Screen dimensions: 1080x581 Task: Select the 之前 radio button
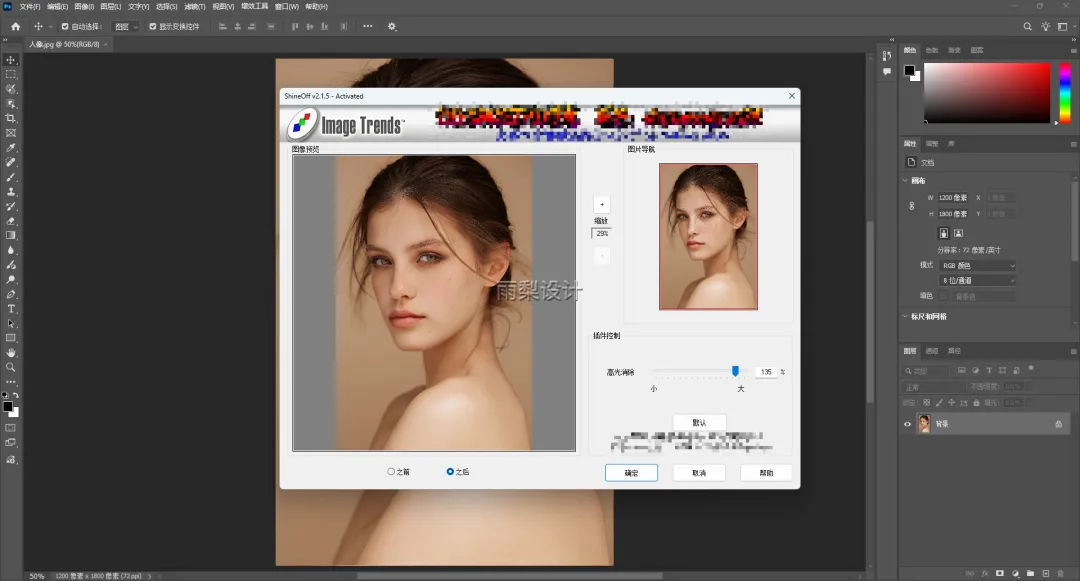(x=391, y=472)
